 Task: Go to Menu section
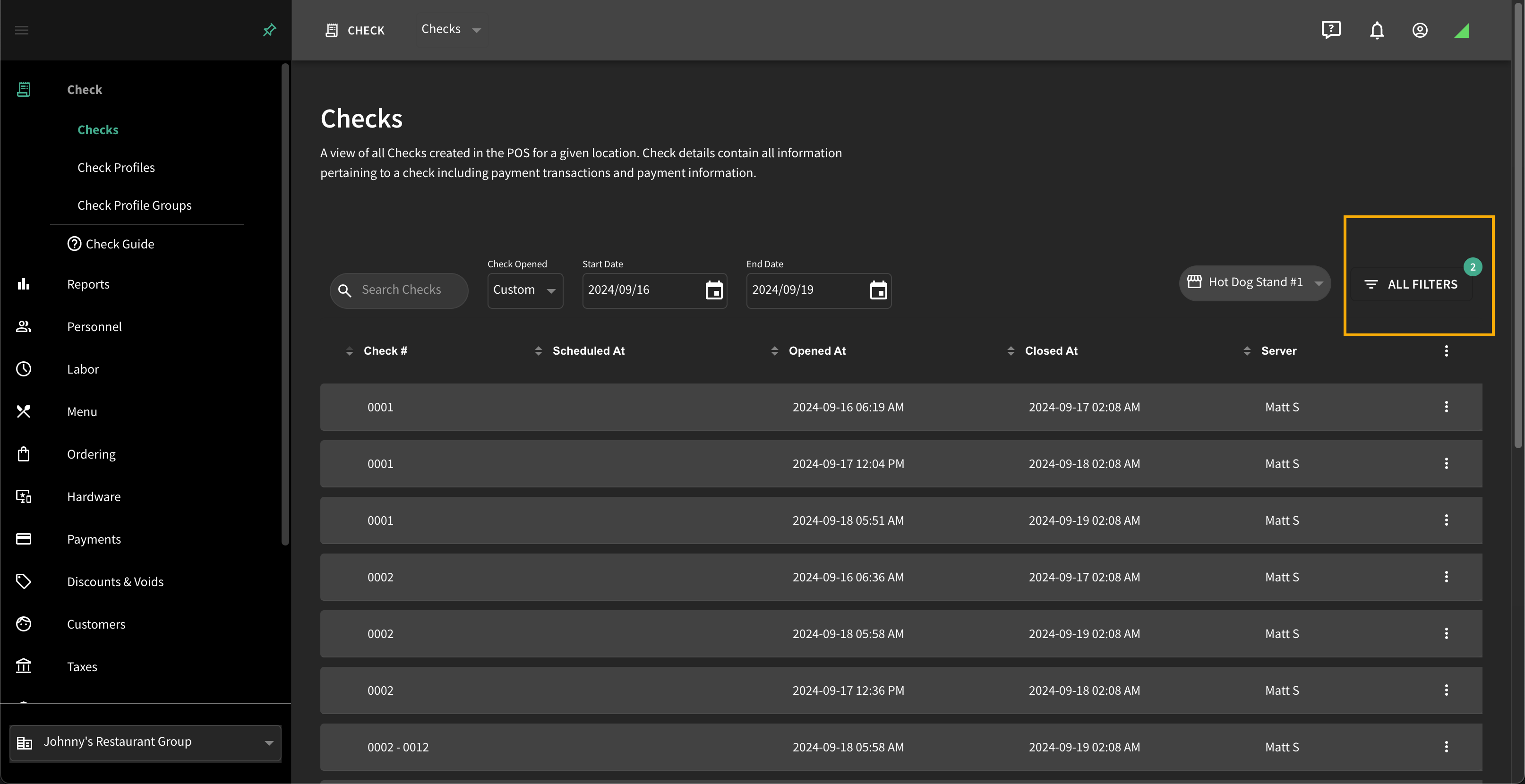coord(82,411)
